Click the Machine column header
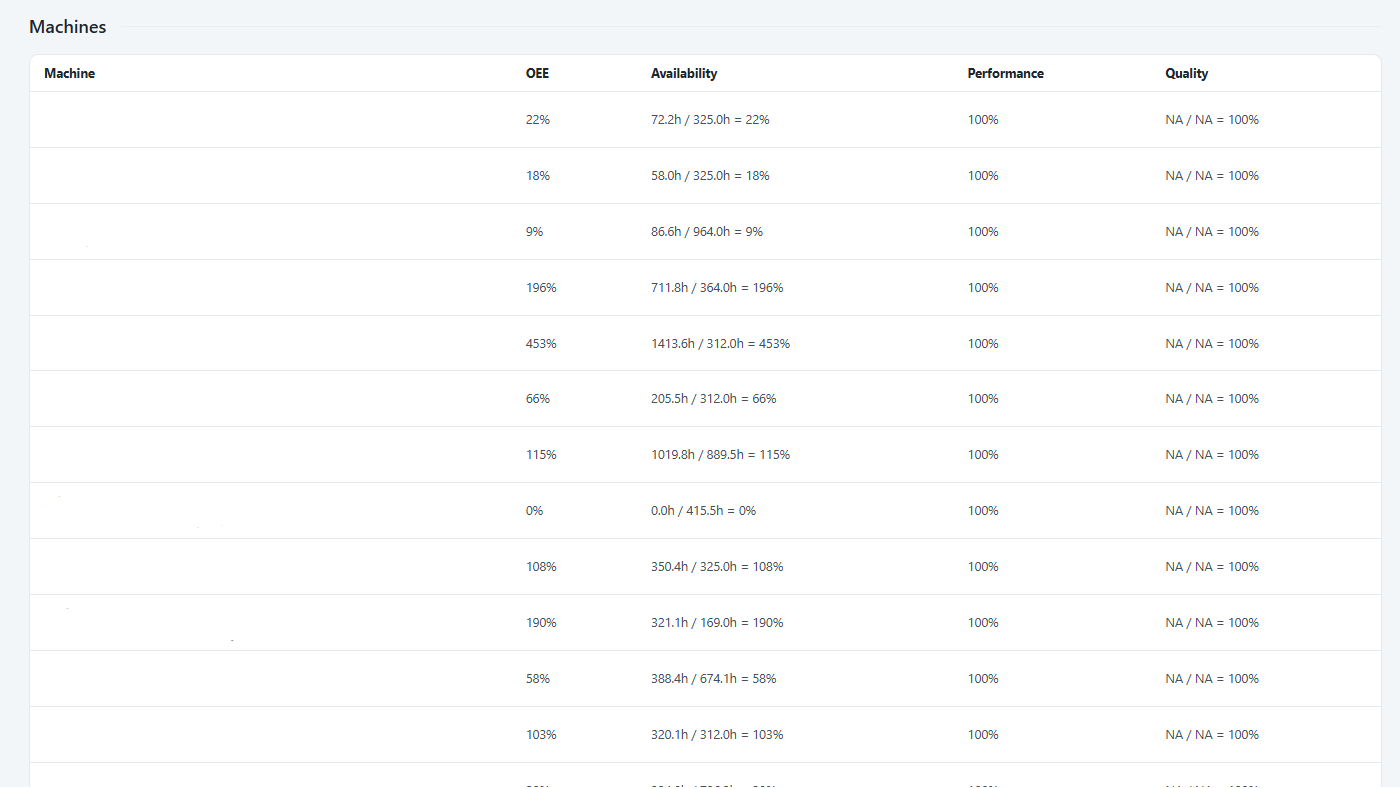 [x=70, y=74]
